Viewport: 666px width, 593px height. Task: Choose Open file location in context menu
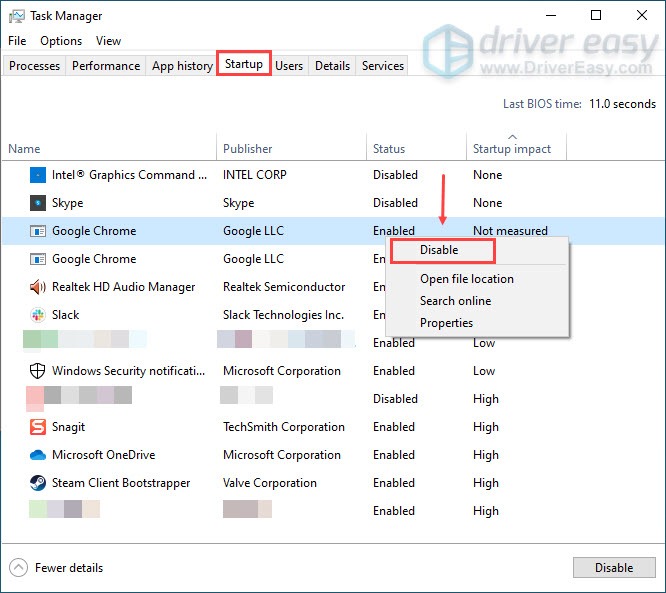click(467, 279)
